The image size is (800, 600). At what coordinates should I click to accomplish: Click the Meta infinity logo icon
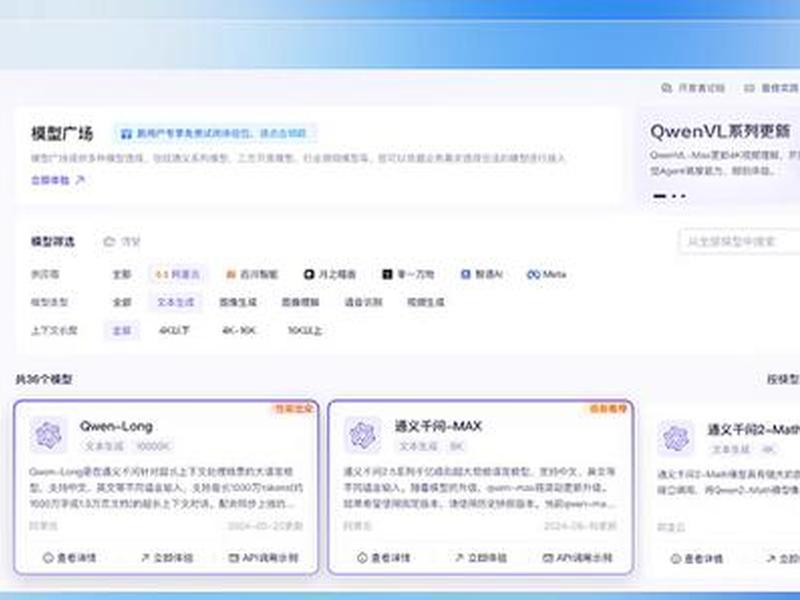point(533,274)
